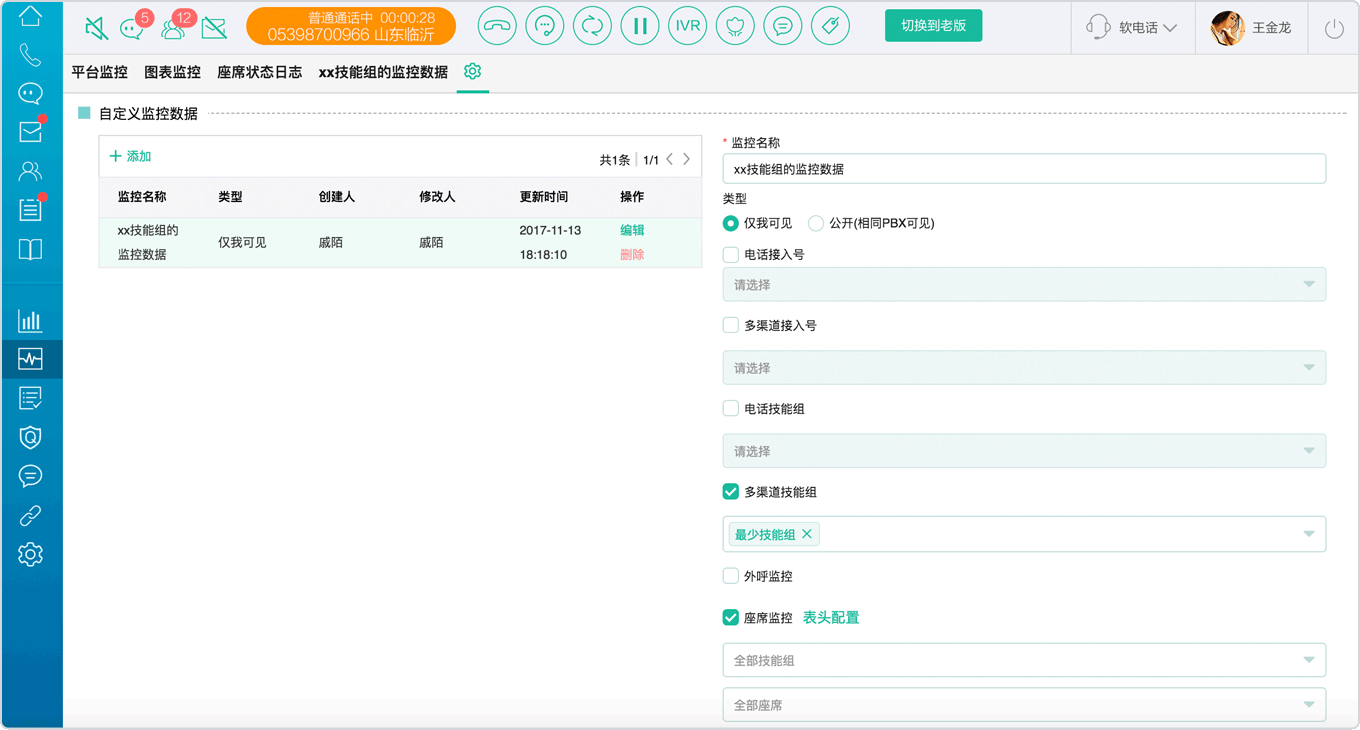Open the home icon in sidebar
Image resolution: width=1360 pixels, height=730 pixels.
(31, 16)
